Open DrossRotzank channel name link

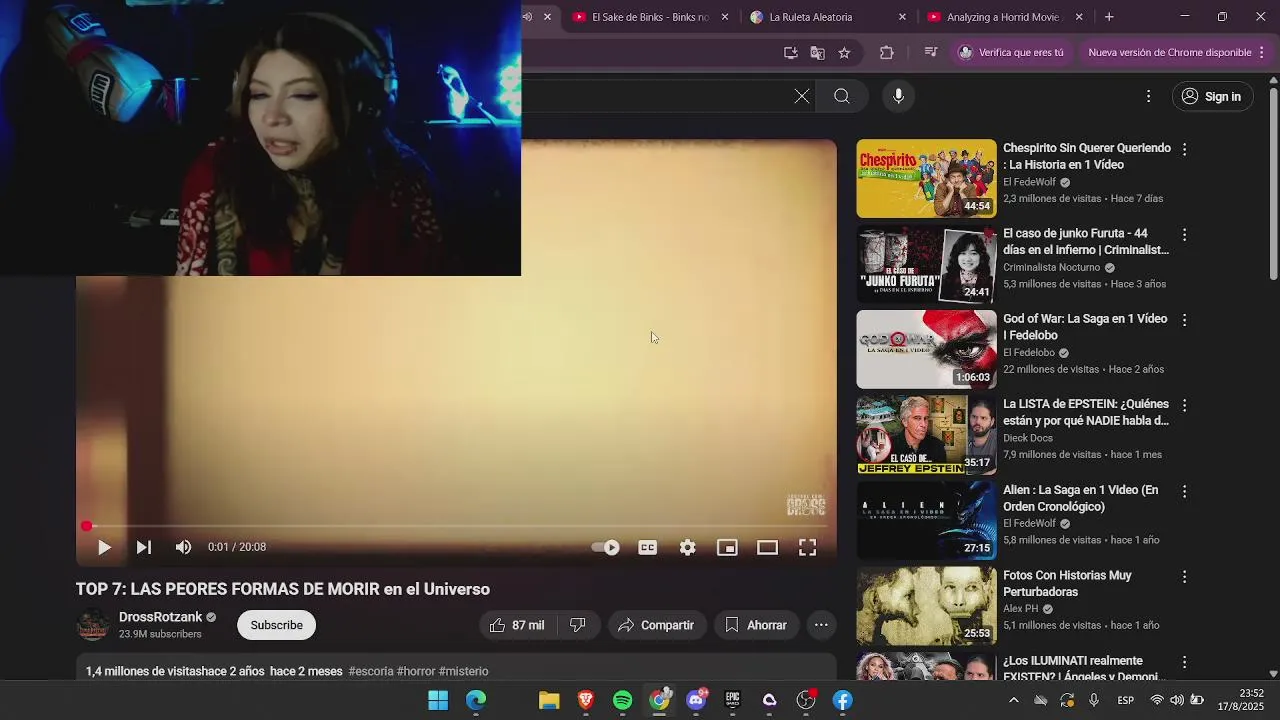(x=160, y=617)
